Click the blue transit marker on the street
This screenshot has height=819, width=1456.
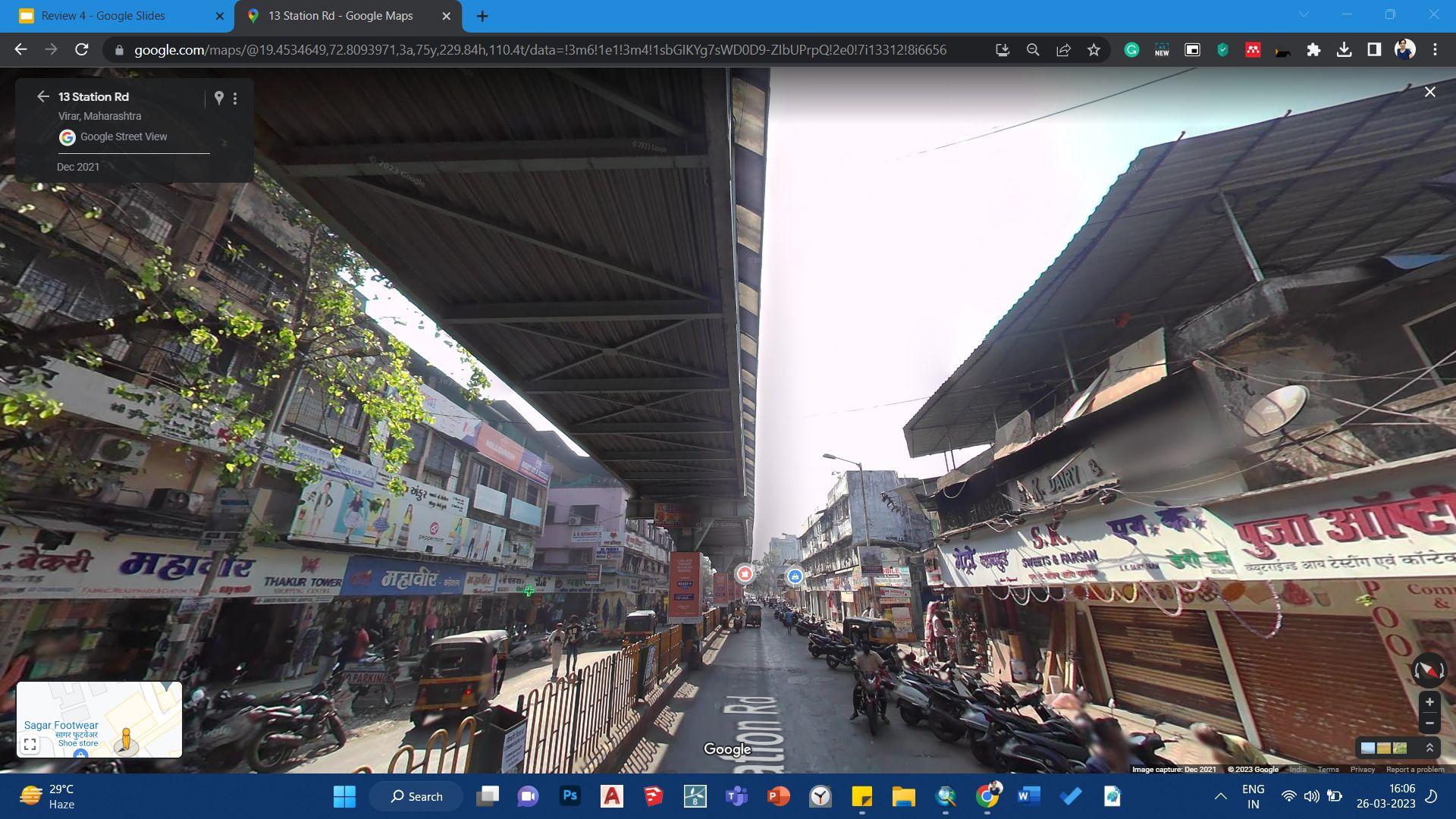click(x=794, y=576)
